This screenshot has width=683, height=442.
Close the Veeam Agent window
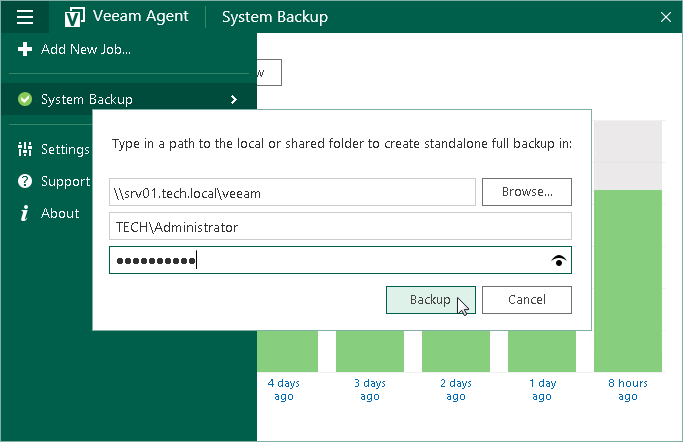pos(666,17)
